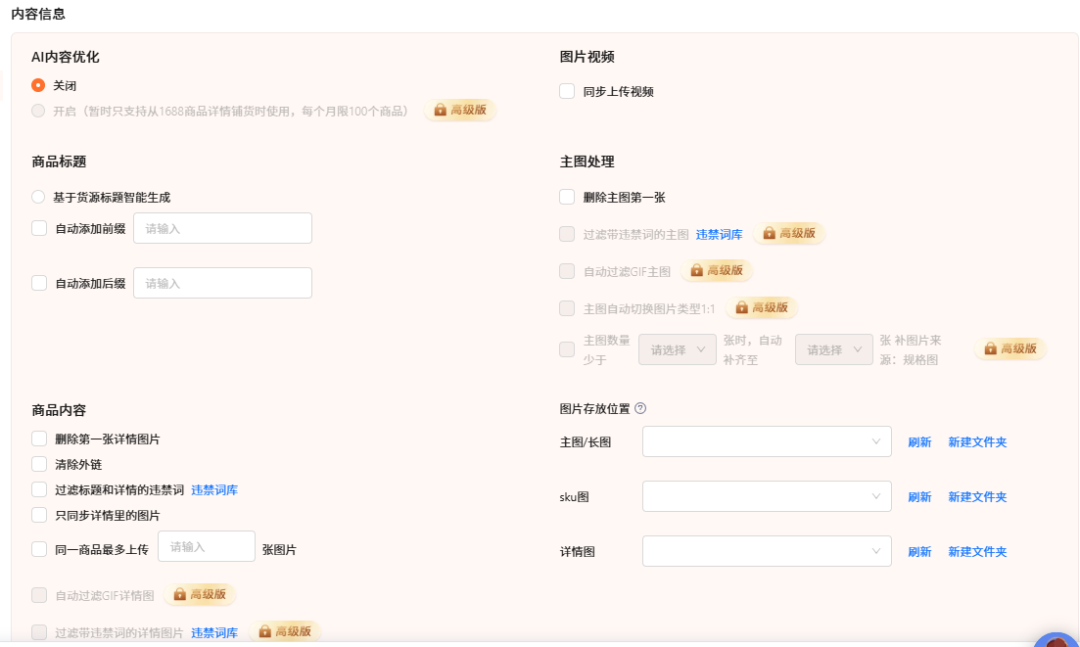This screenshot has width=1080, height=647.
Task: Select 基于货源标题智能生成 radio option
Action: click(x=39, y=197)
